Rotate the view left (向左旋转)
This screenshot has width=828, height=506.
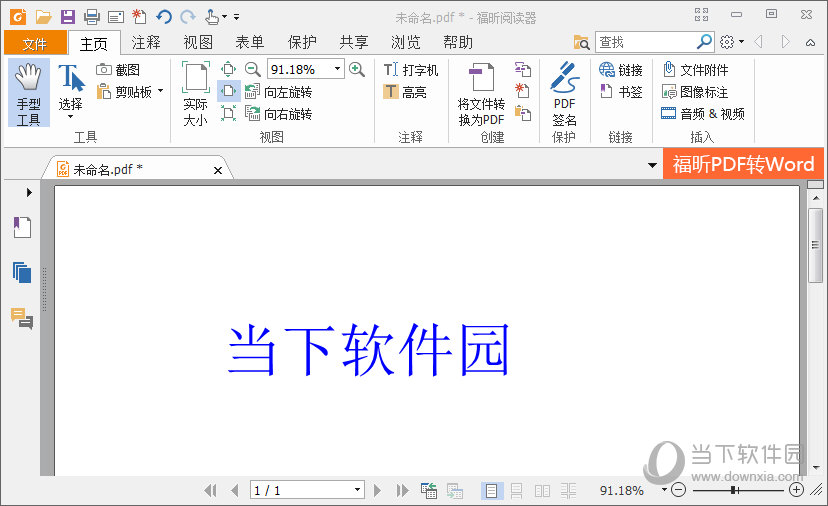279,92
